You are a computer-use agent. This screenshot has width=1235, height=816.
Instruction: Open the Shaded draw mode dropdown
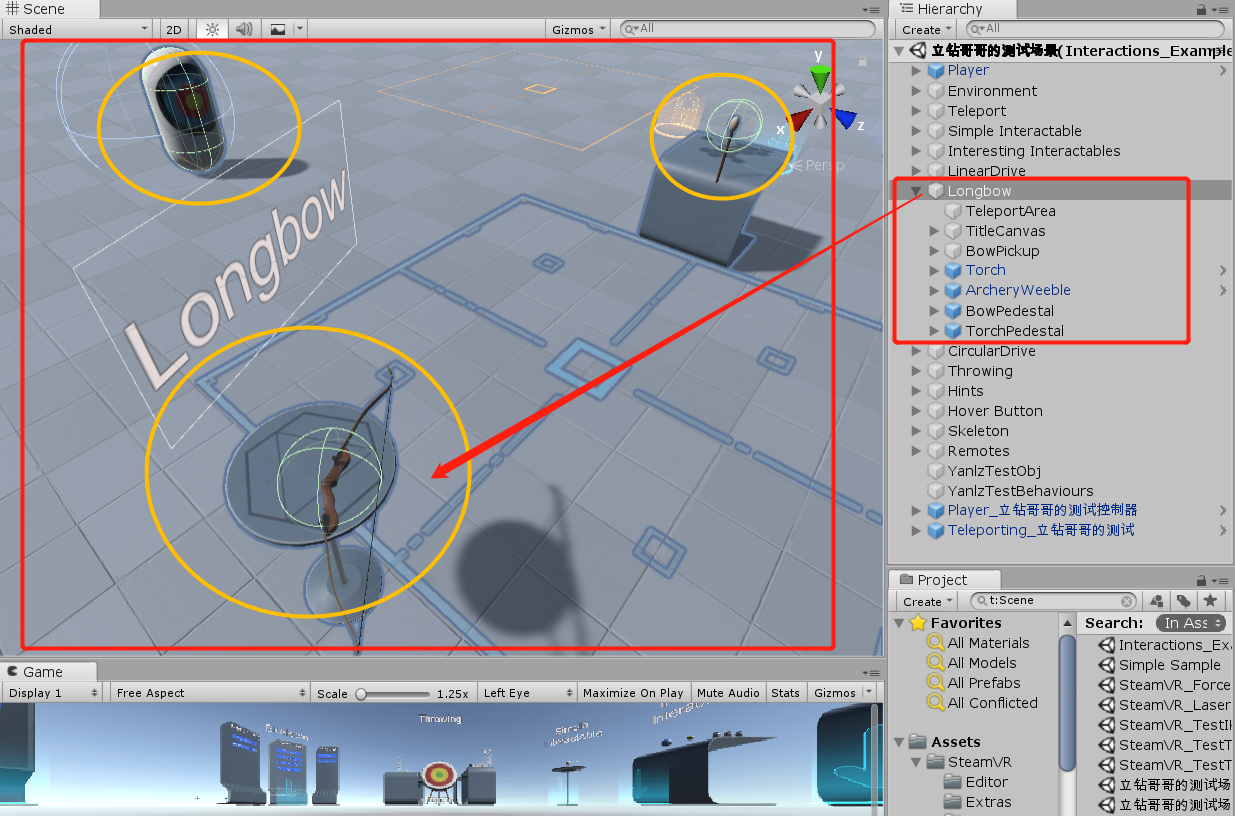(x=75, y=29)
